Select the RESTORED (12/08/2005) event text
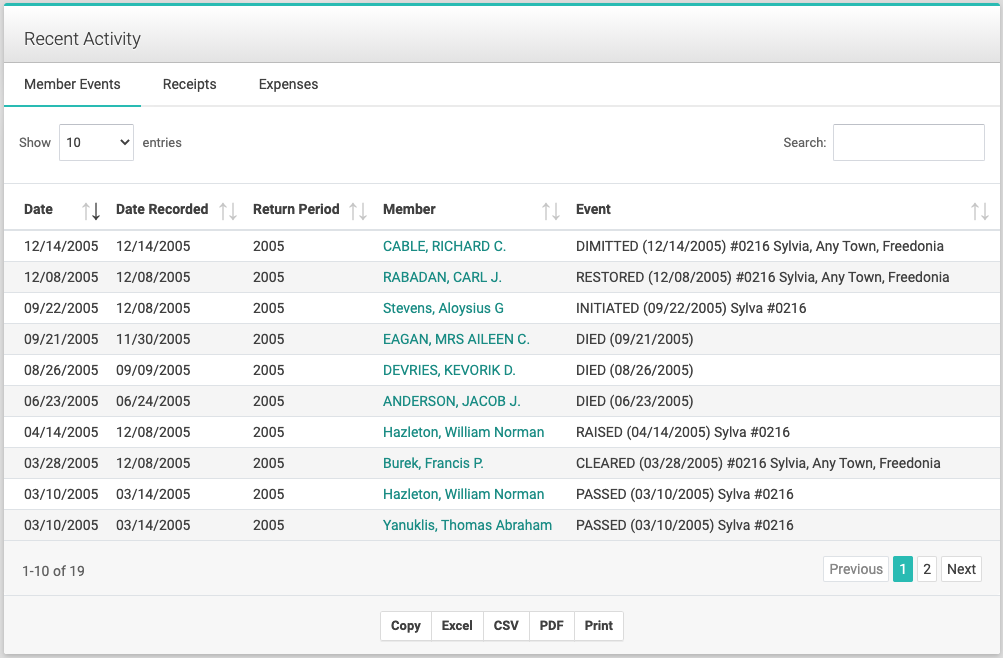Image resolution: width=1003 pixels, height=658 pixels. [x=762, y=278]
